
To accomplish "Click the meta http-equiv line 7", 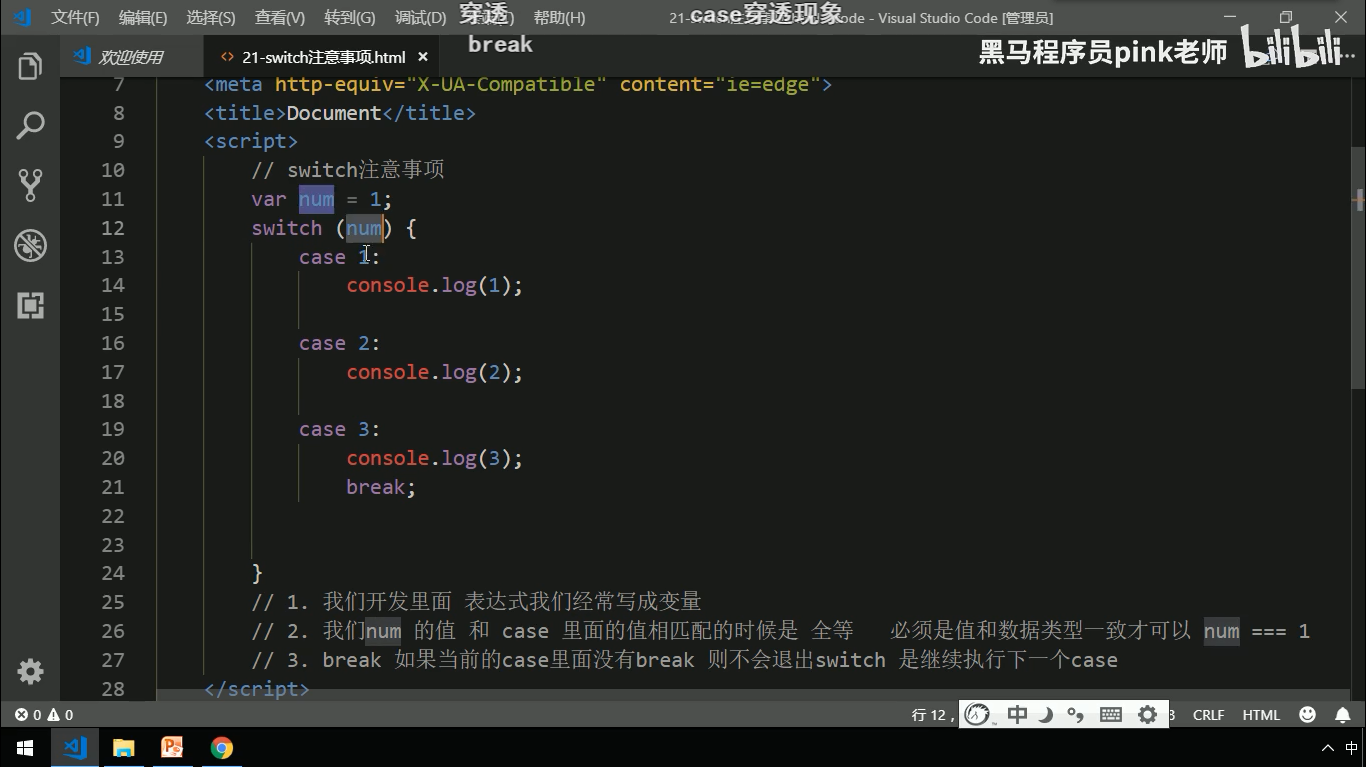I will pyautogui.click(x=518, y=85).
